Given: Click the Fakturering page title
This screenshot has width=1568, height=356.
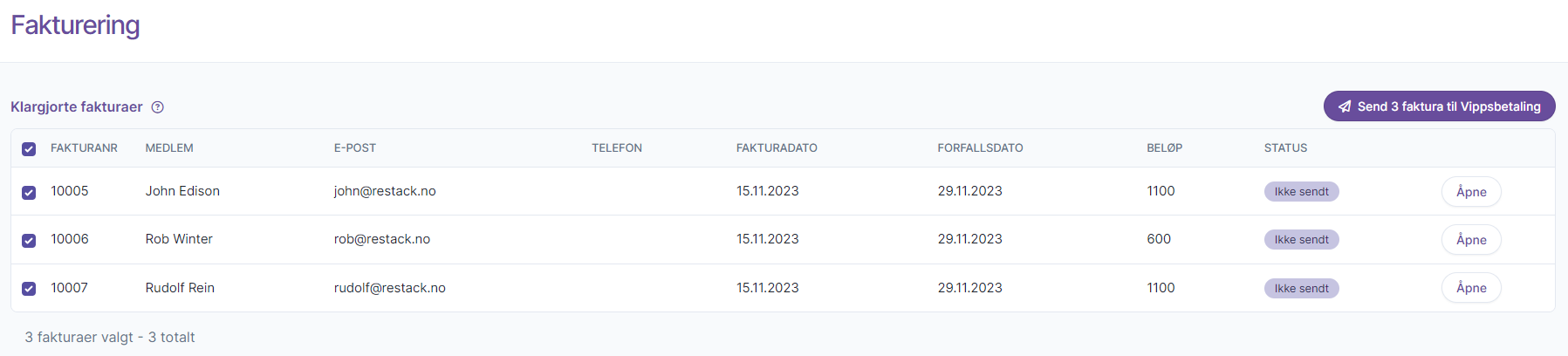Looking at the screenshot, I should 75,25.
